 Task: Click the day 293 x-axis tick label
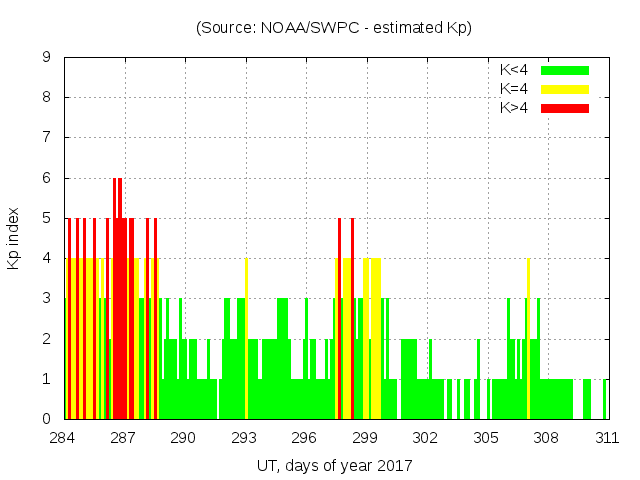244,438
